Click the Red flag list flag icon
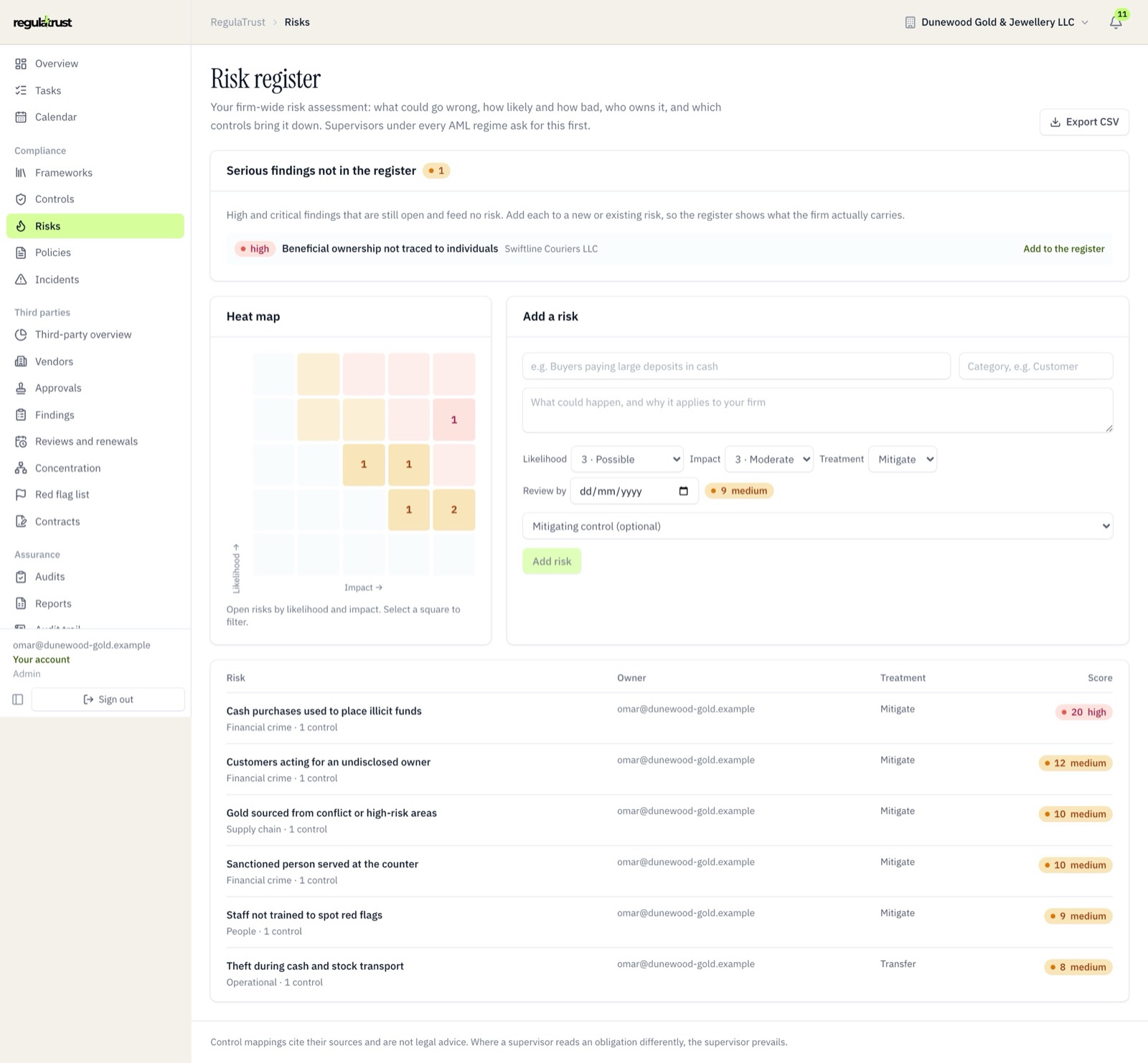Image resolution: width=1148 pixels, height=1063 pixels. click(x=21, y=495)
